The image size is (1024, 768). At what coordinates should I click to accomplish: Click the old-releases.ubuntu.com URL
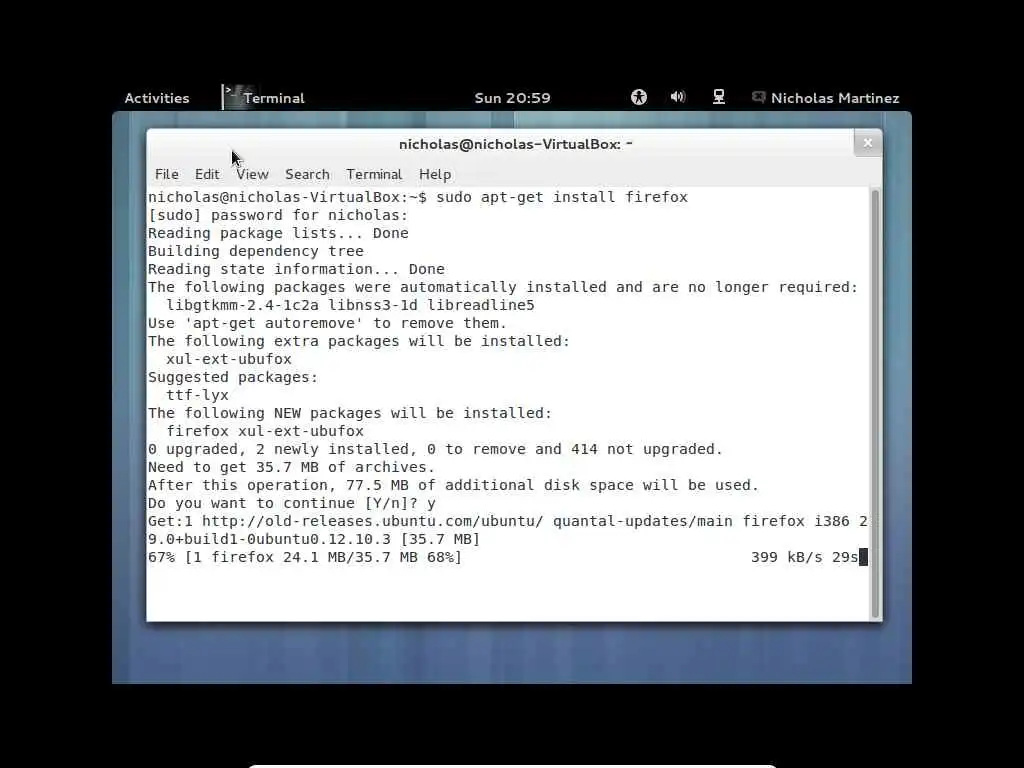tap(372, 521)
